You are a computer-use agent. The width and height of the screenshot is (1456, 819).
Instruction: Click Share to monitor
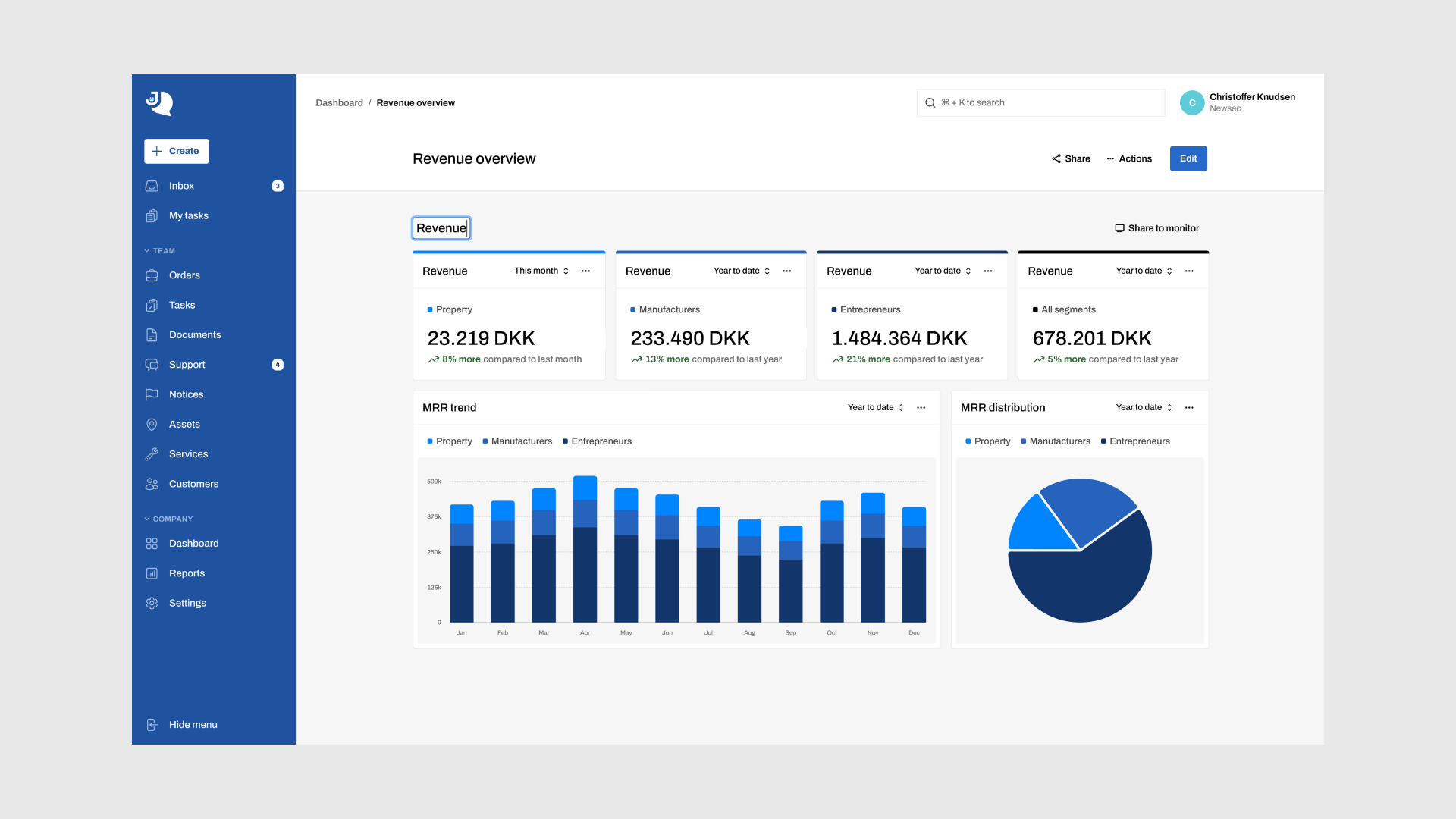pyautogui.click(x=1156, y=228)
